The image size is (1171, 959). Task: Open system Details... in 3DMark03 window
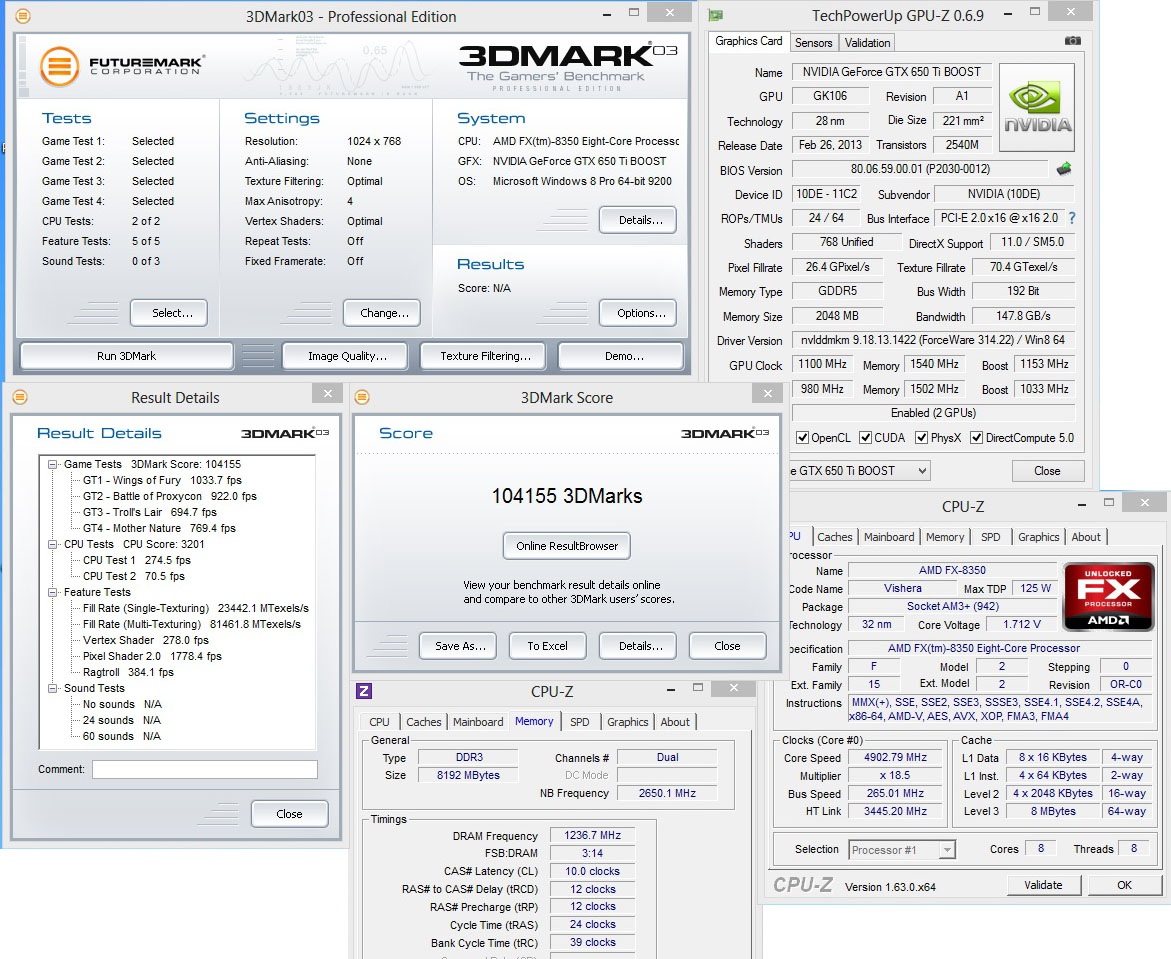point(638,220)
